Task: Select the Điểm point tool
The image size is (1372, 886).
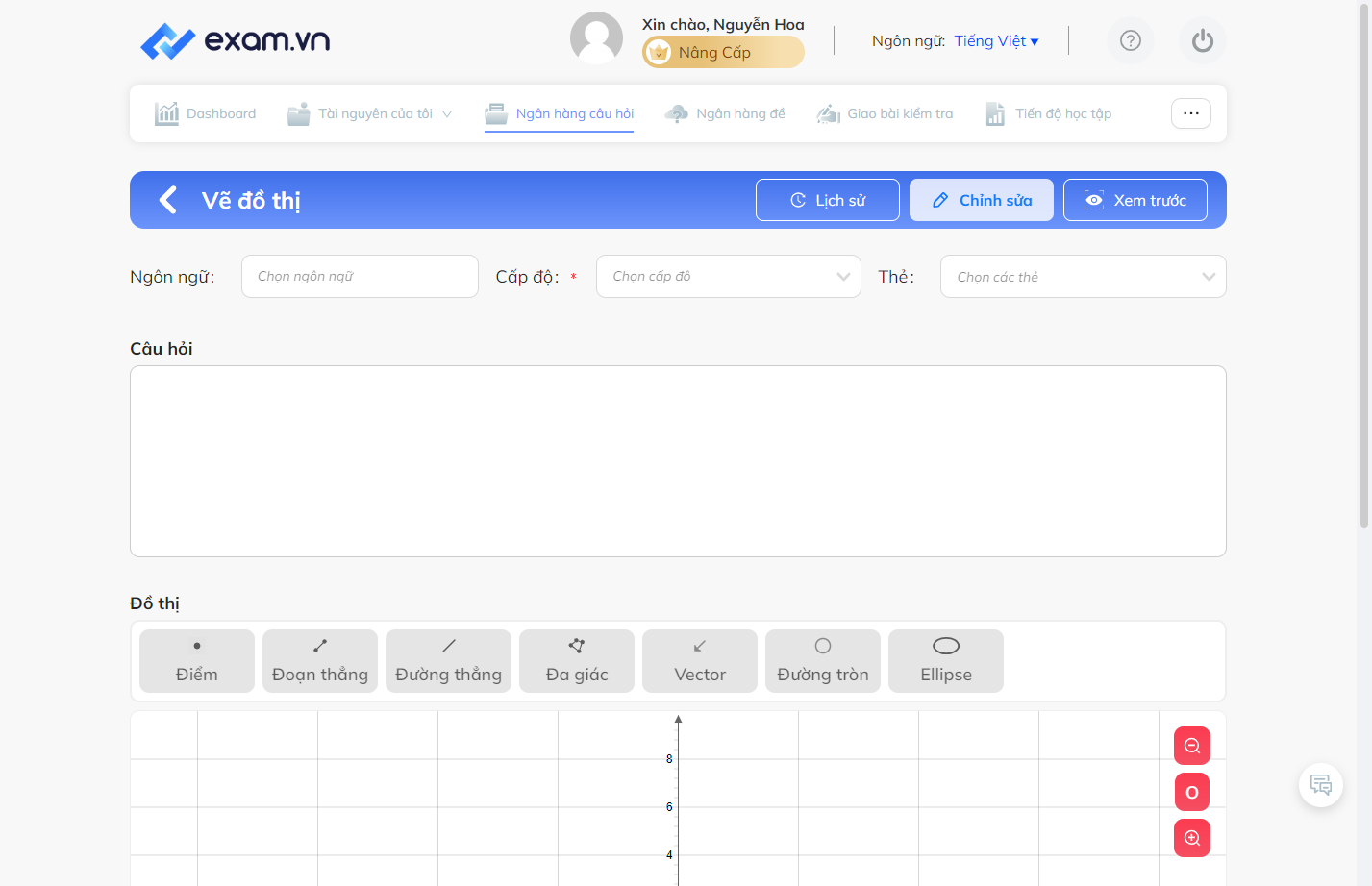Action: 197,661
